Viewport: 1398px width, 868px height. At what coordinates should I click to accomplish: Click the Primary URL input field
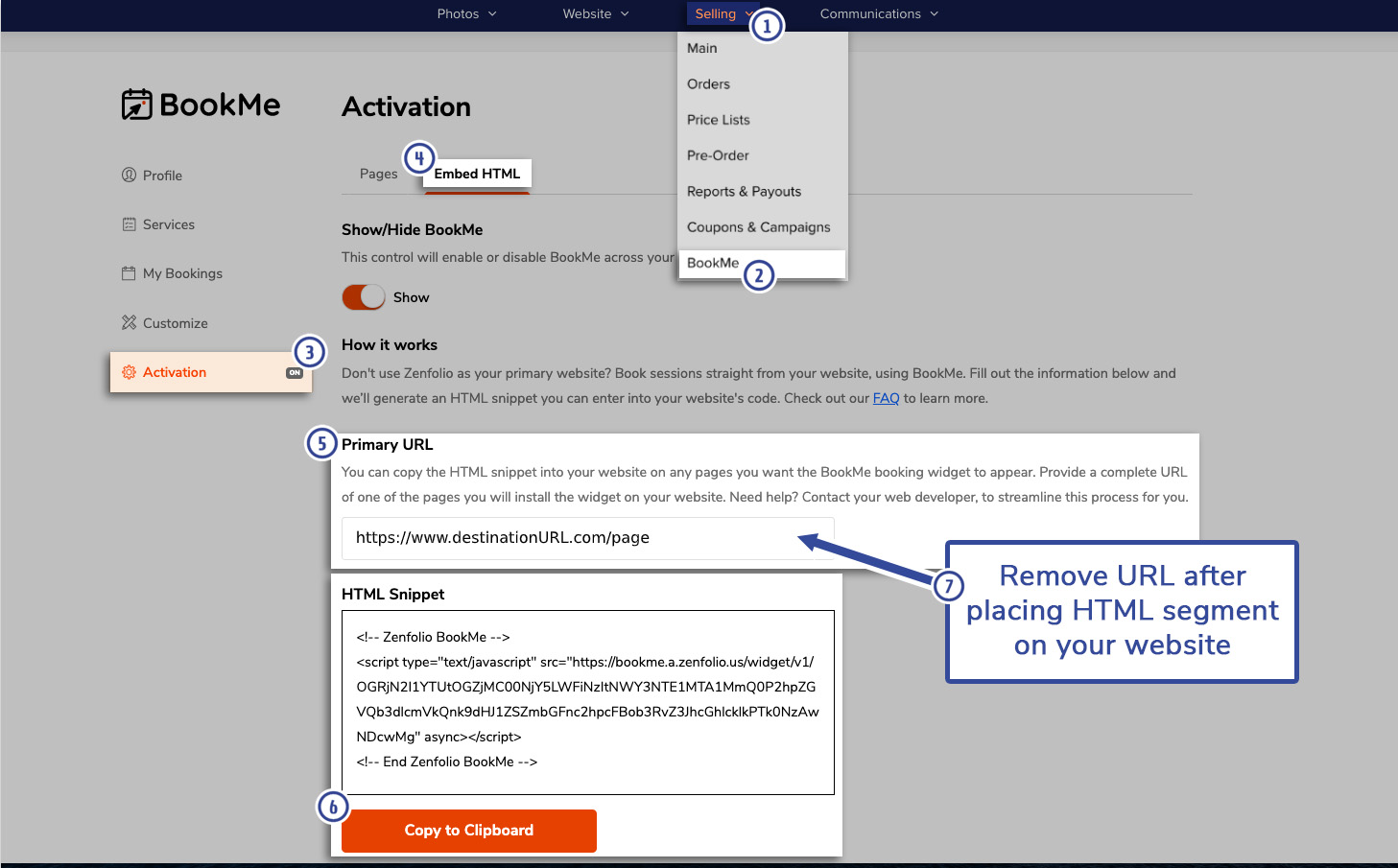click(x=588, y=538)
